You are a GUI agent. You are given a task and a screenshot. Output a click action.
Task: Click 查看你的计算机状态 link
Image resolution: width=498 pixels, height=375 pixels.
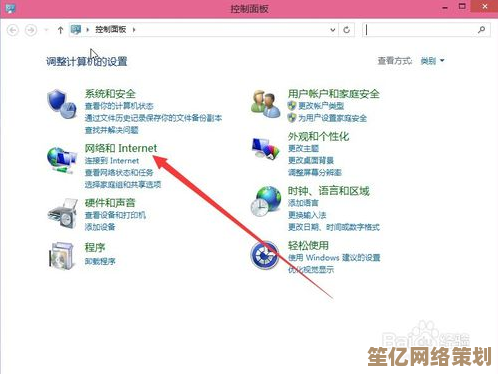(119, 106)
